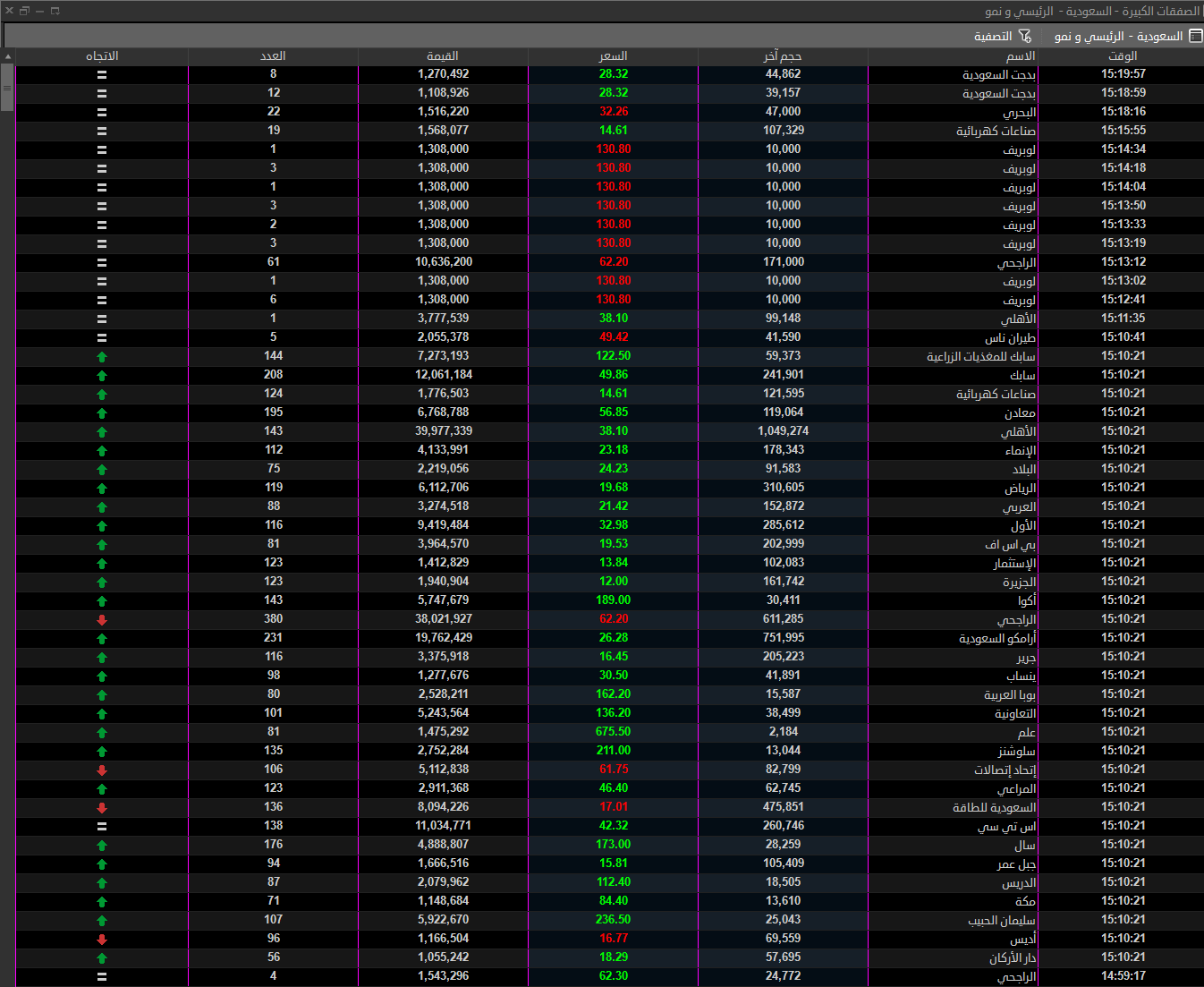Click the up arrow in الجزيرة row
The image size is (1204, 987).
(x=102, y=582)
